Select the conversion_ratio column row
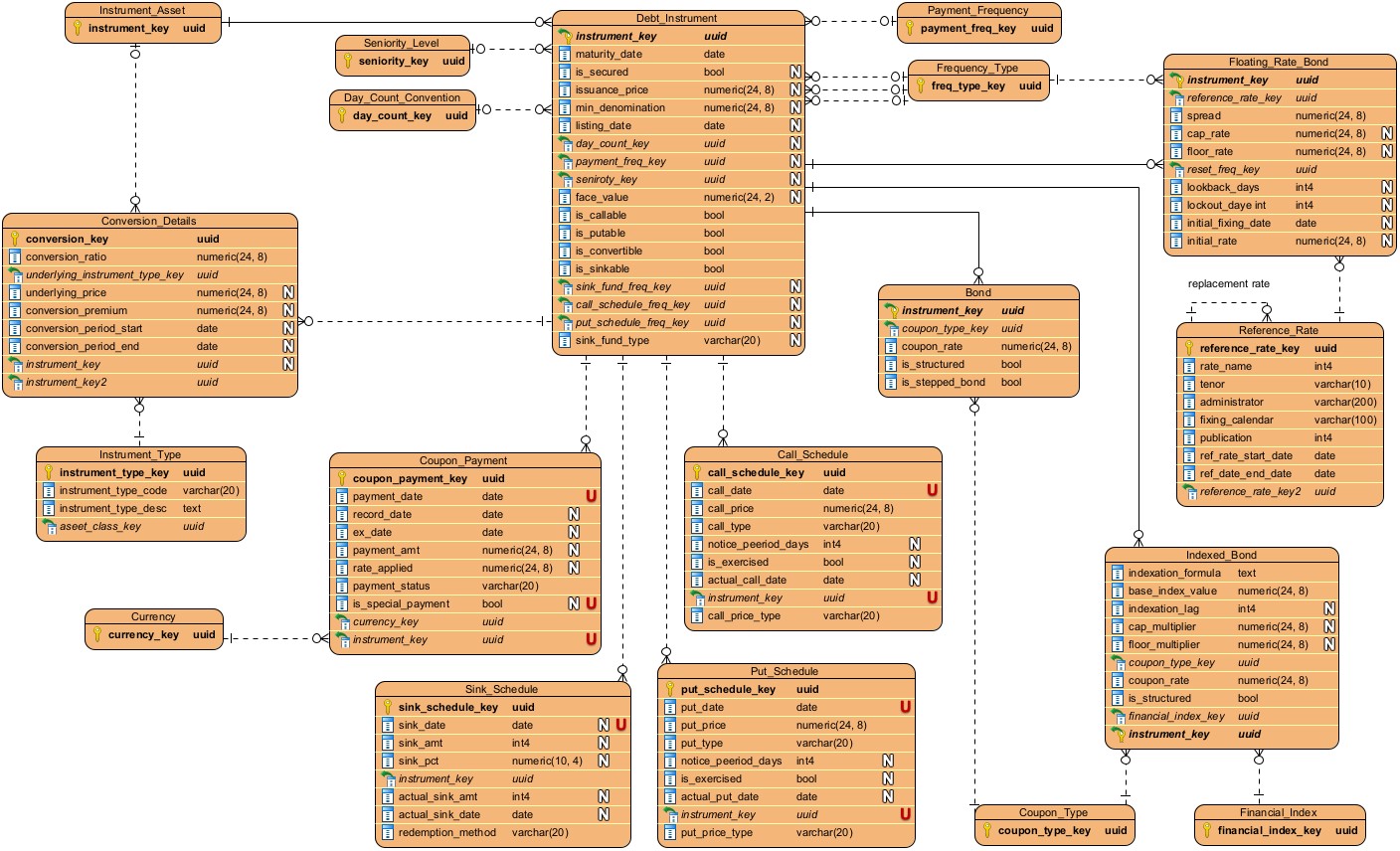 [x=149, y=256]
